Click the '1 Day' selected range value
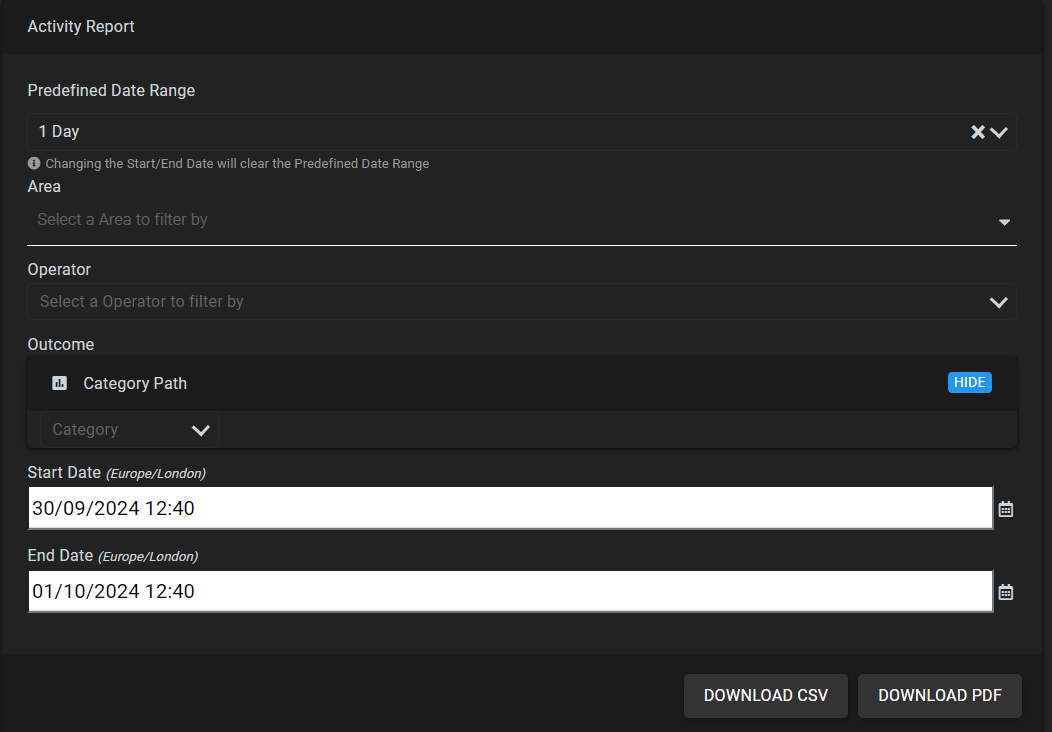This screenshot has width=1052, height=732. (59, 131)
